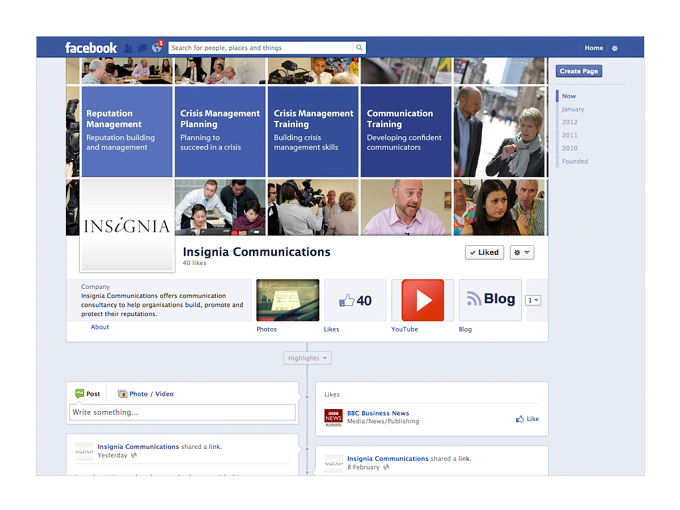This screenshot has height=510, width=680.
Task: Click the Write something text box
Action: tap(183, 412)
